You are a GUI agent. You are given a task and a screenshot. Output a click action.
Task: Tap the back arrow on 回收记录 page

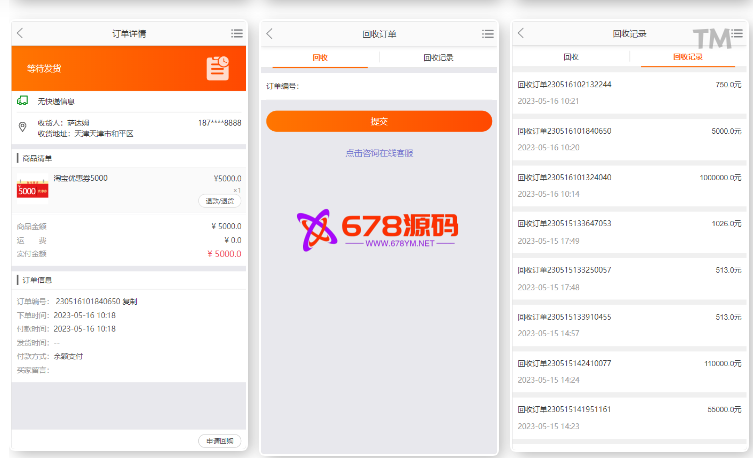pyautogui.click(x=521, y=33)
